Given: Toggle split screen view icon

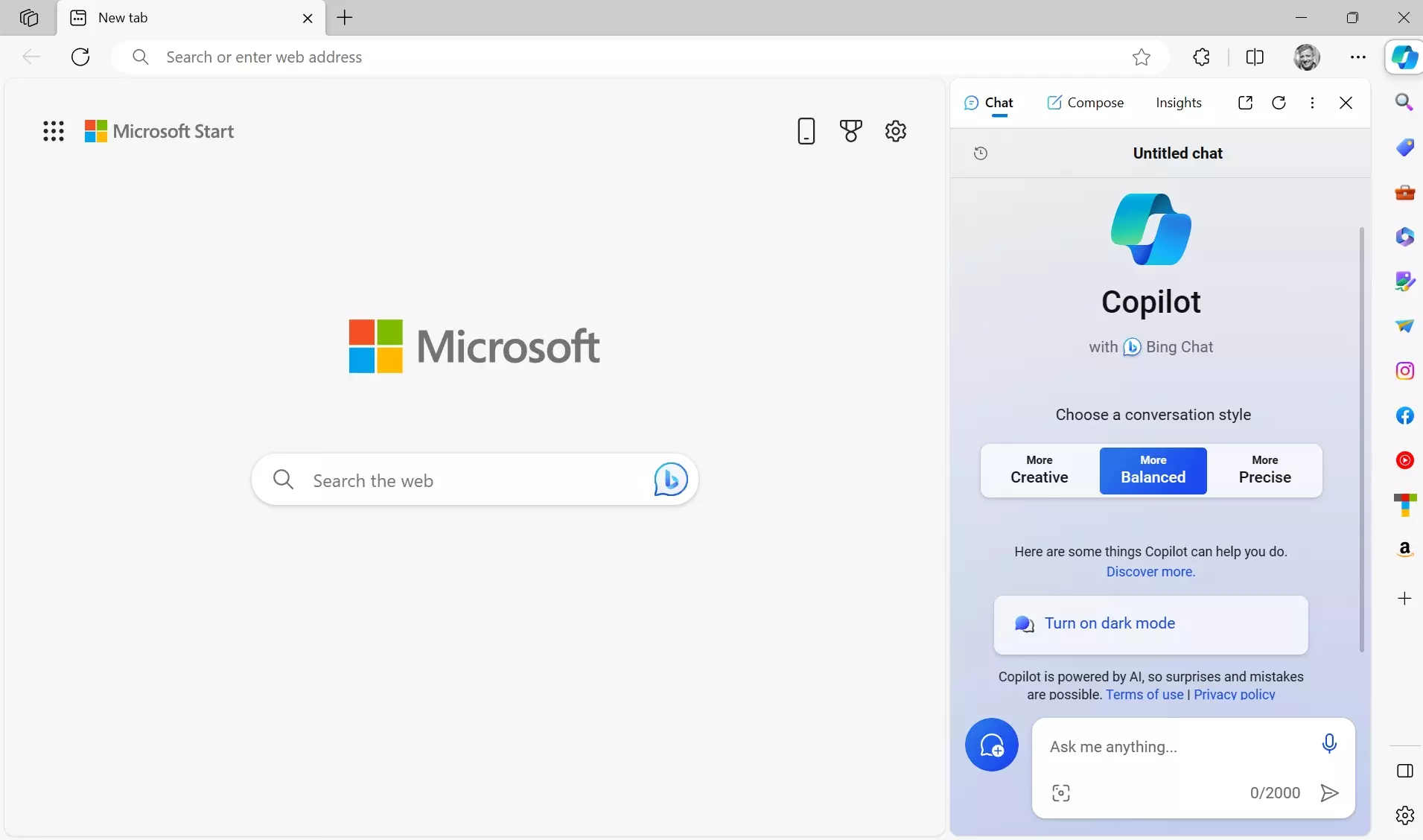Looking at the screenshot, I should click(x=1255, y=57).
